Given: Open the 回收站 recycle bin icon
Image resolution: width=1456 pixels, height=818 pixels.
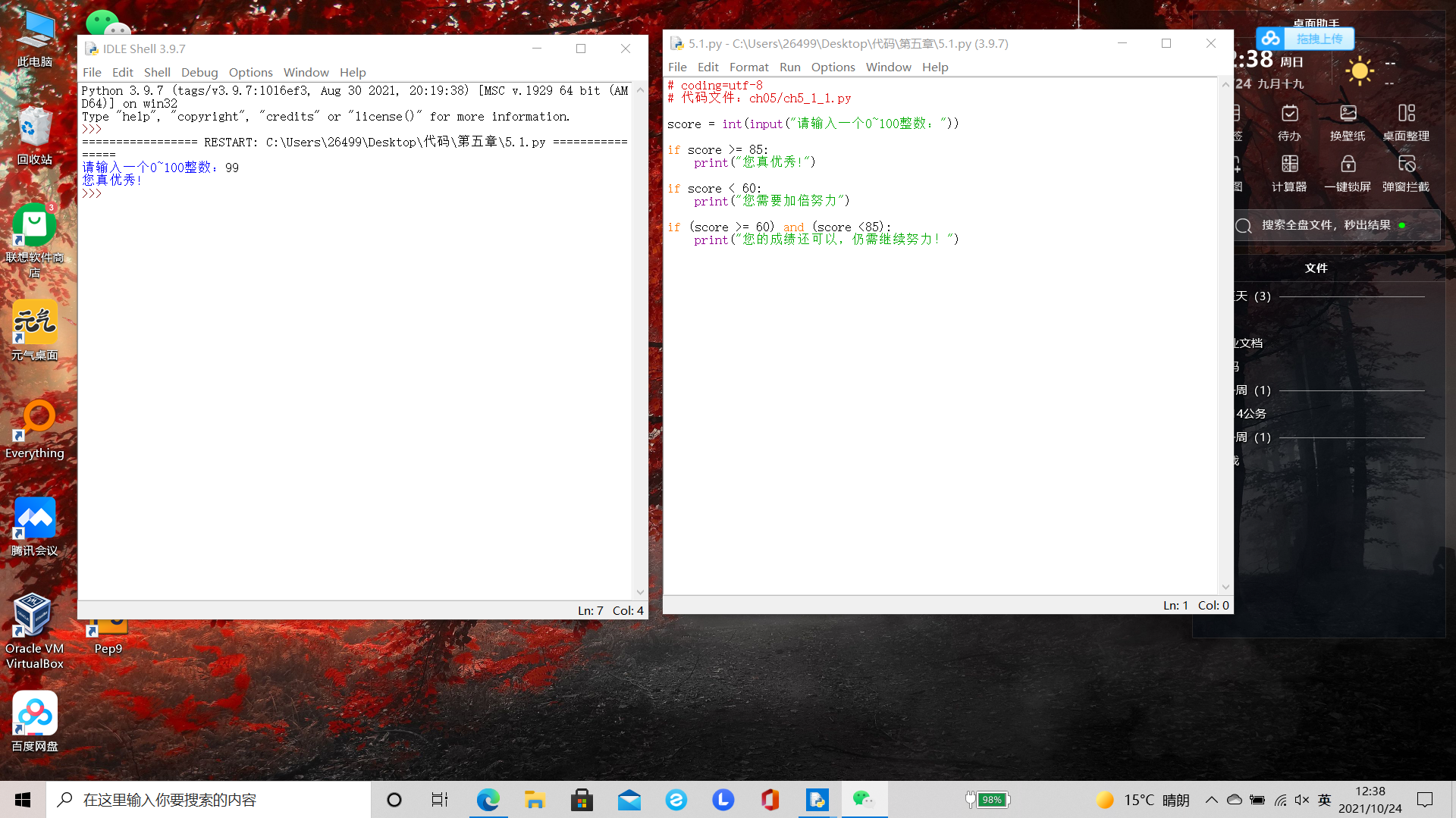Looking at the screenshot, I should pyautogui.click(x=35, y=136).
